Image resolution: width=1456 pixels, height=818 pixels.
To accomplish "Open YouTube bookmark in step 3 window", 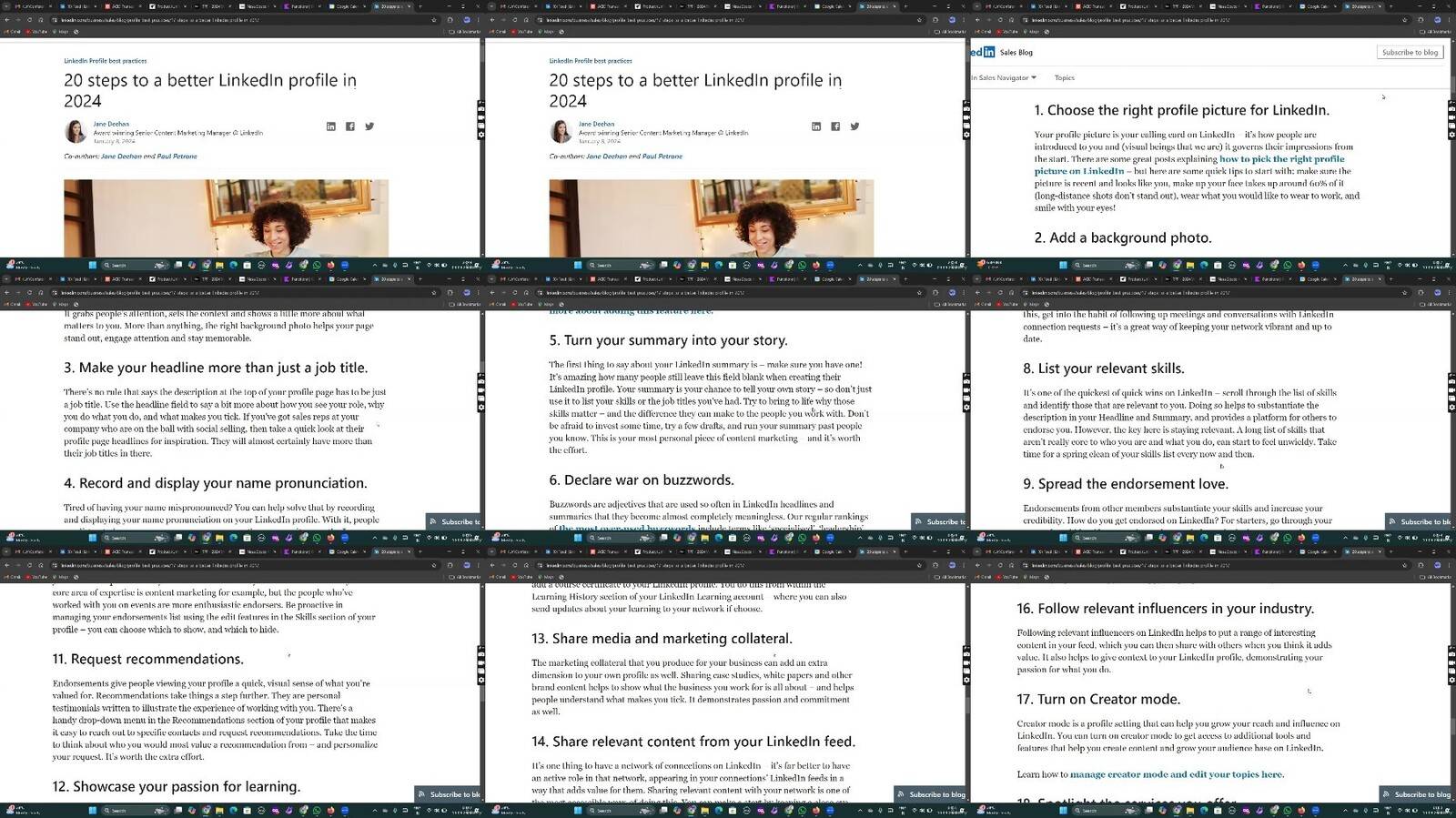I will [x=36, y=304].
